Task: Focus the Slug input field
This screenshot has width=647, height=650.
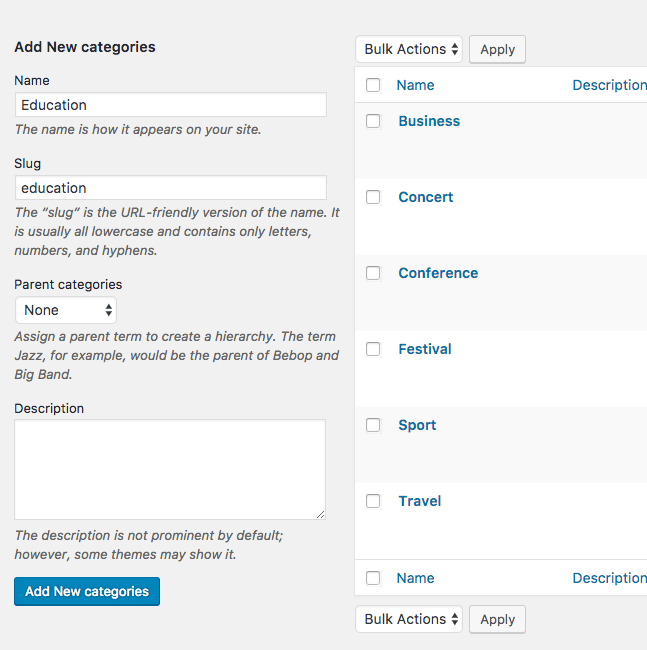Action: click(x=171, y=188)
